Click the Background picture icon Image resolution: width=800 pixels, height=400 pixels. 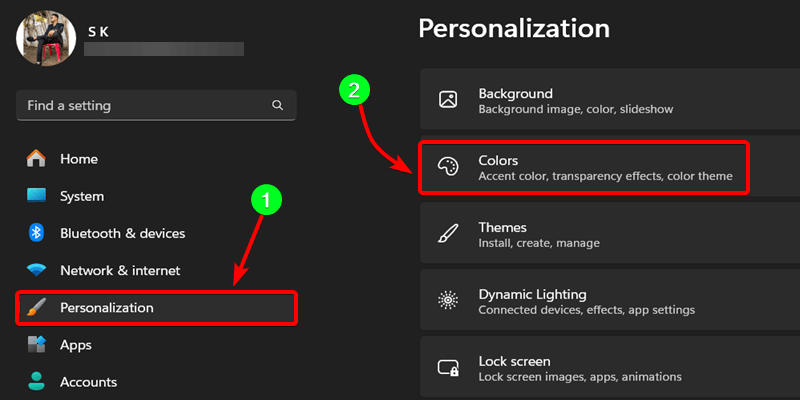coord(448,100)
